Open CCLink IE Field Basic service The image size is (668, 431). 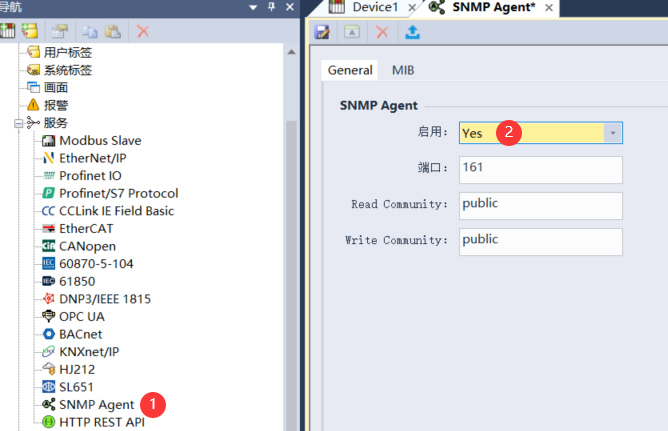click(116, 211)
